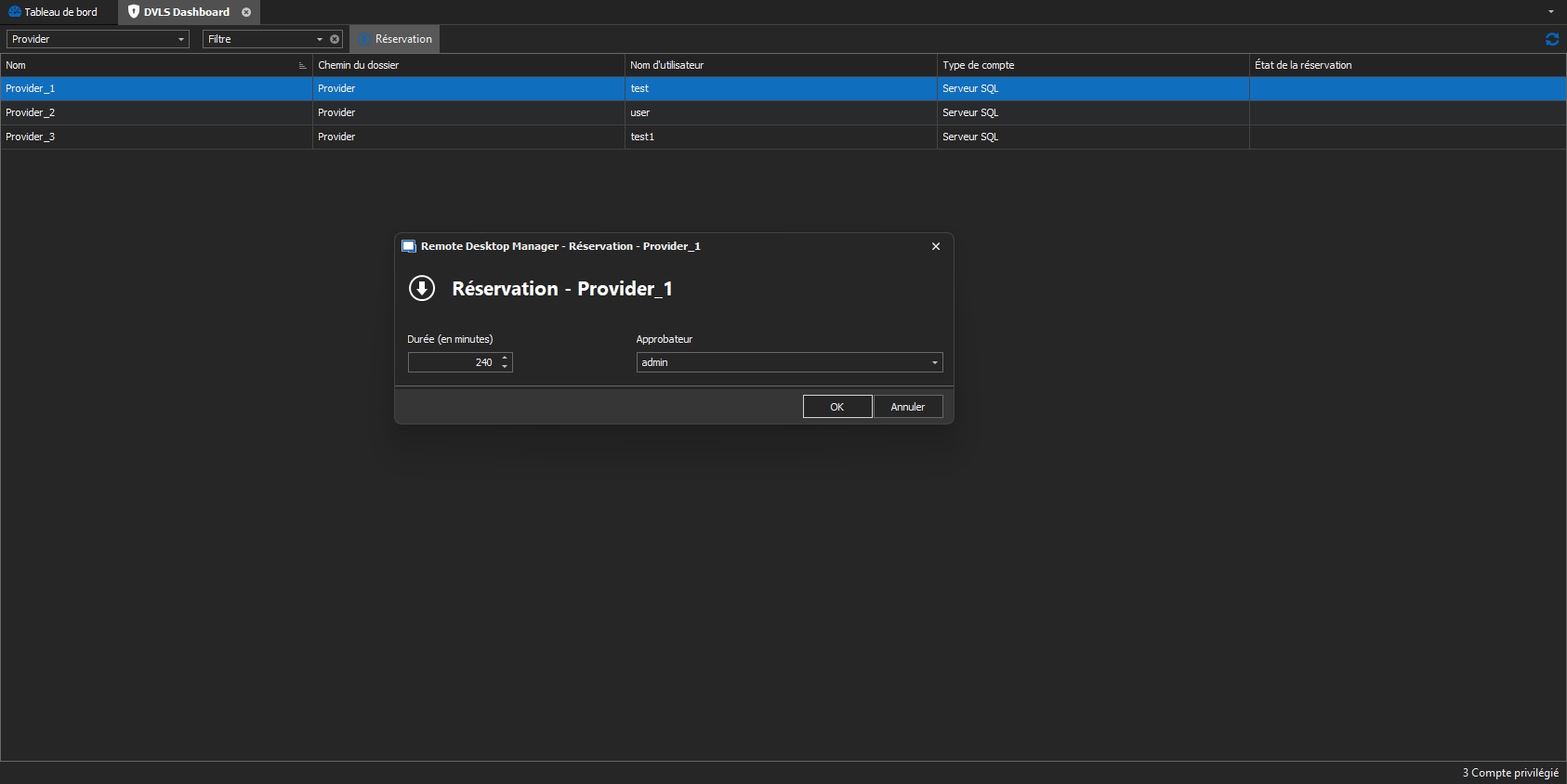Open the Provider dropdown in the toolbar

pos(180,39)
